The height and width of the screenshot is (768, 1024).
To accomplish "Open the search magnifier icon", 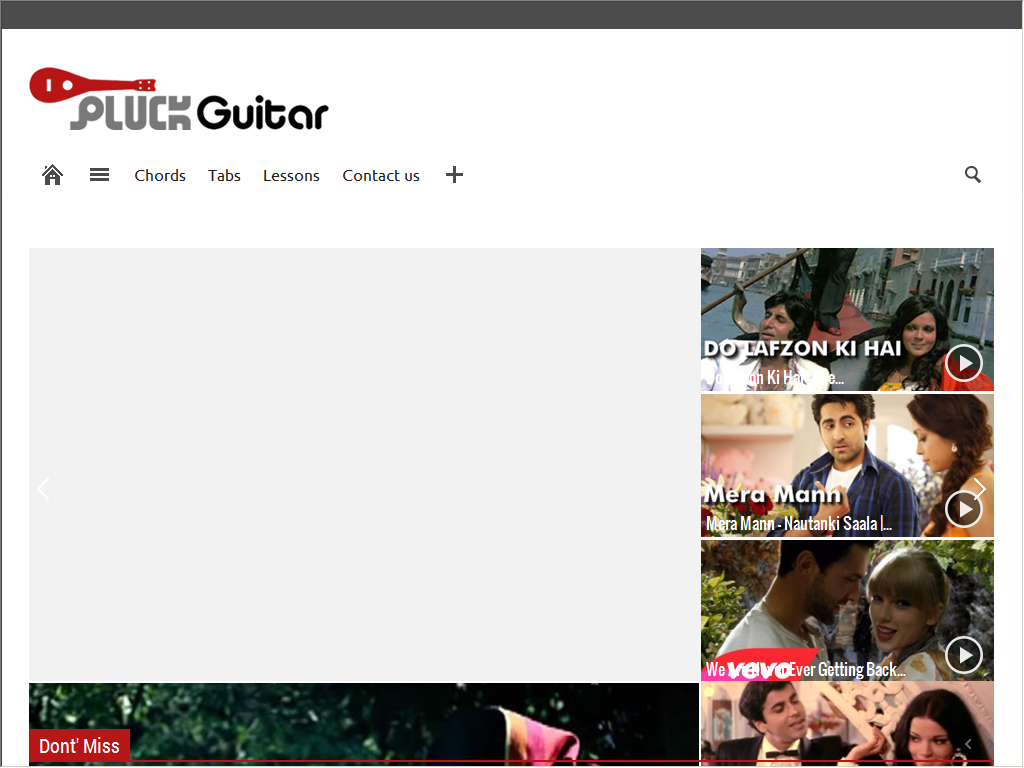I will (972, 174).
